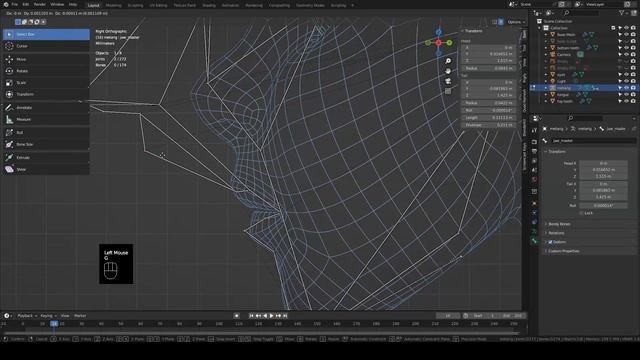The width and height of the screenshot is (640, 360).
Task: Click the Length field in viewport sidebar
Action: [x=488, y=118]
